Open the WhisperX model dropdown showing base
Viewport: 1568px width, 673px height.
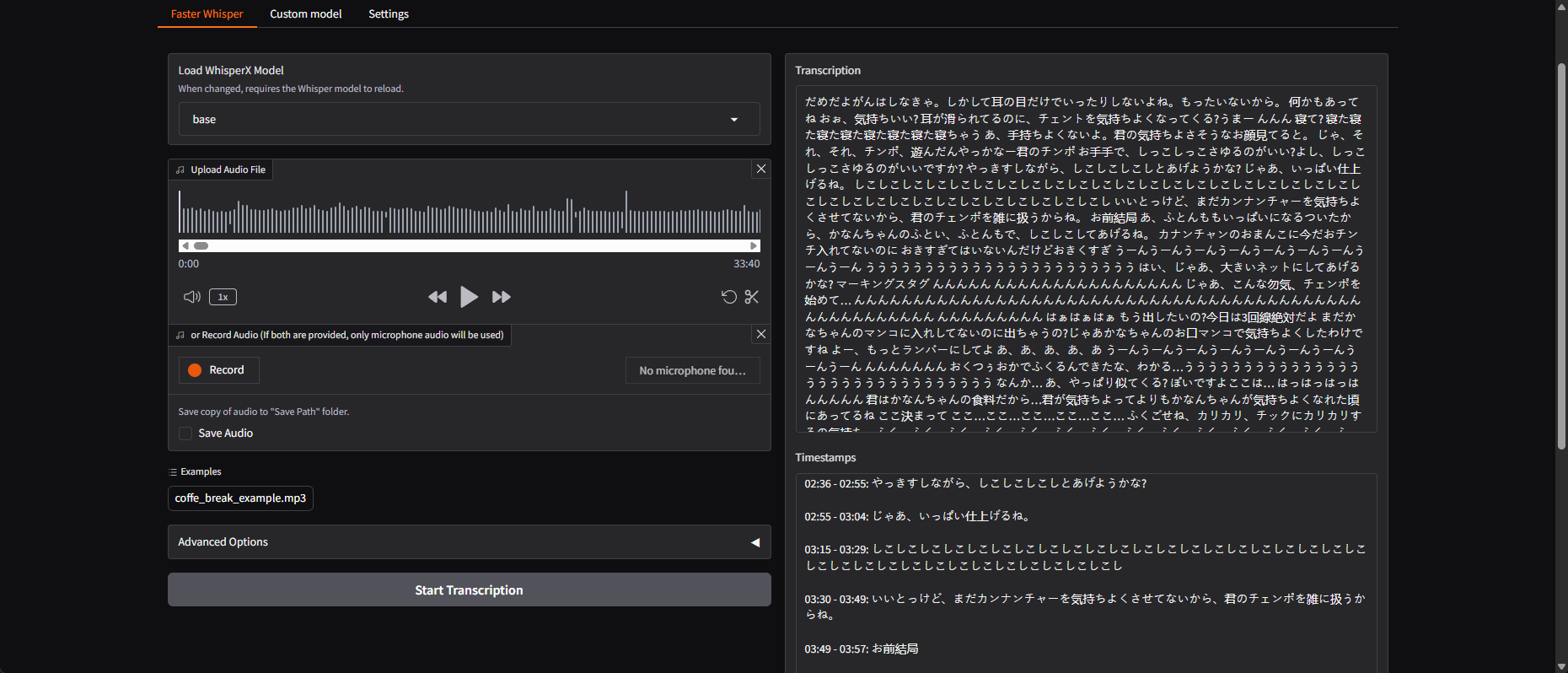click(x=469, y=119)
